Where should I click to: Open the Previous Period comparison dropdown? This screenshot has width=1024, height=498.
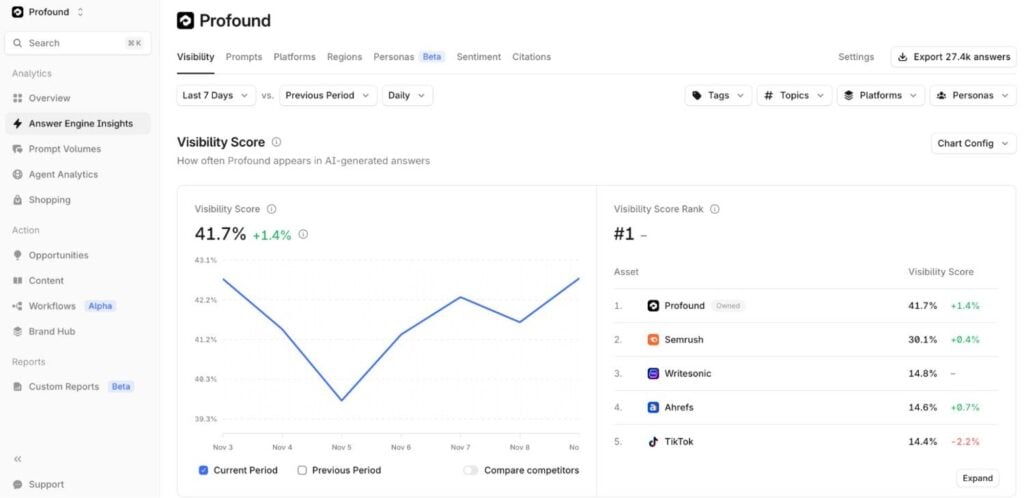(x=328, y=95)
